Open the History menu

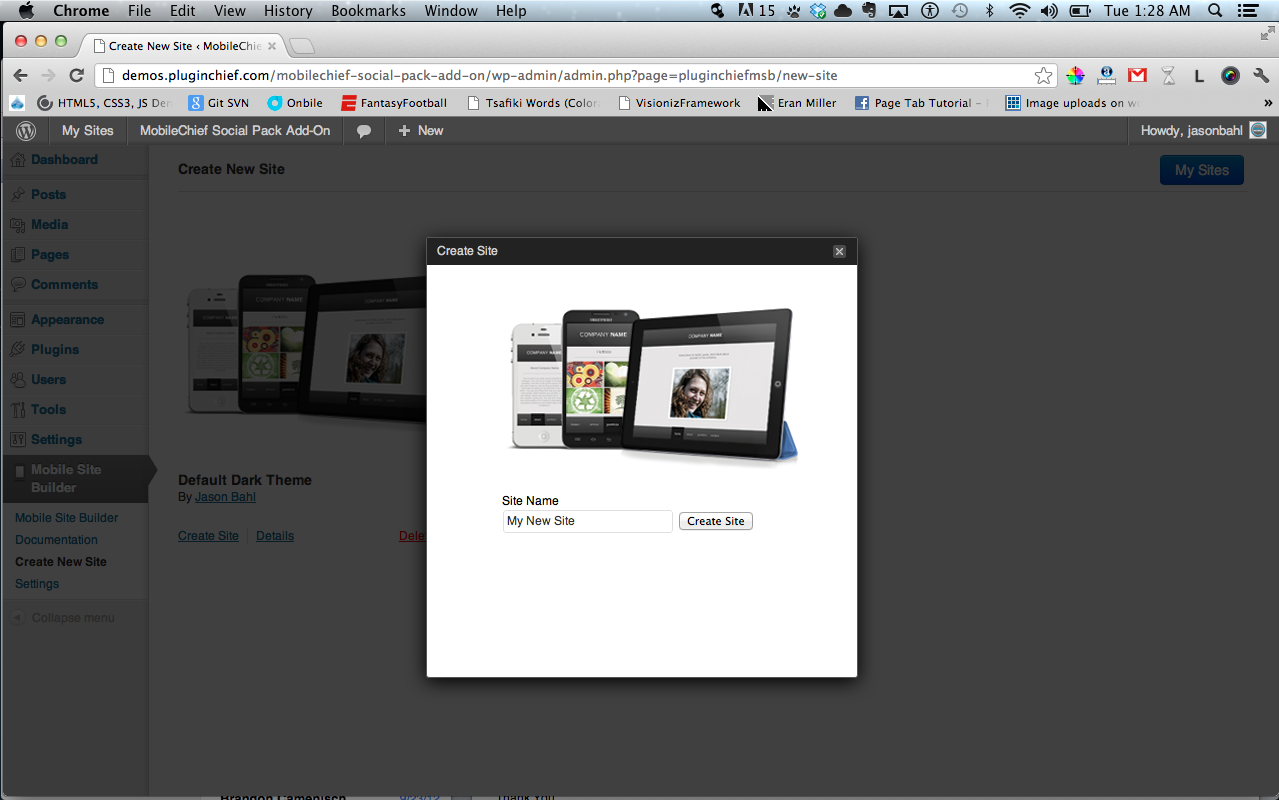pos(288,11)
